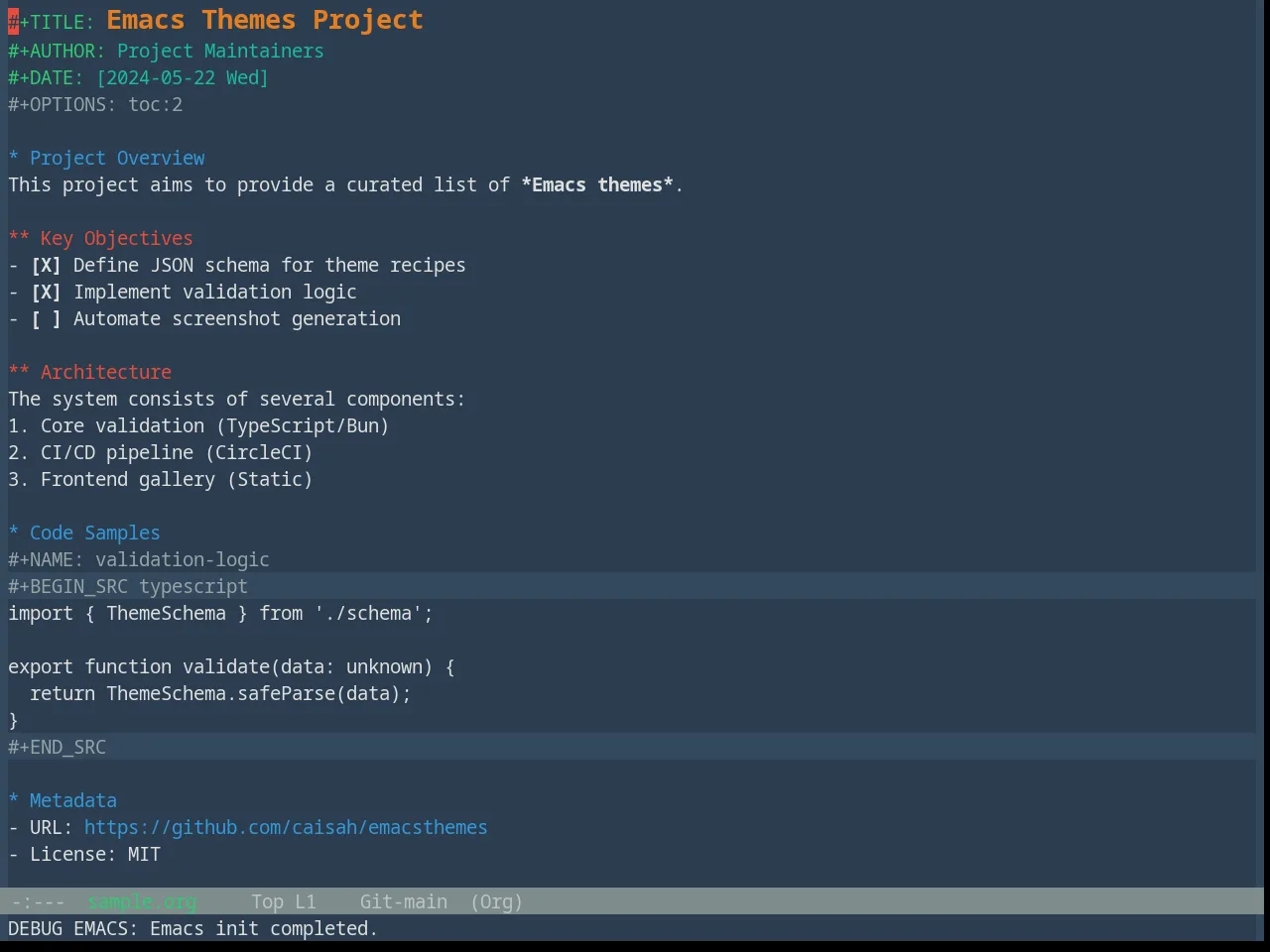
Task: Collapse the Metadata heading
Action: (63, 801)
